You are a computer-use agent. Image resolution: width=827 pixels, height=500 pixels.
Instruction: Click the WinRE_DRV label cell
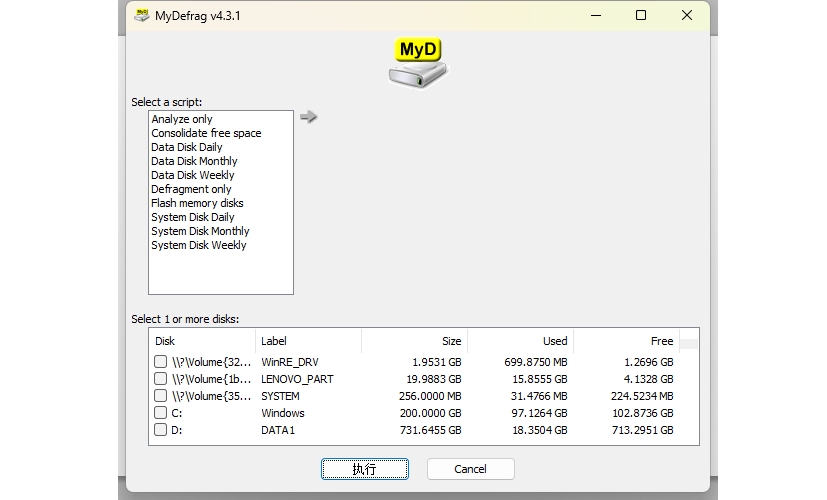(290, 362)
